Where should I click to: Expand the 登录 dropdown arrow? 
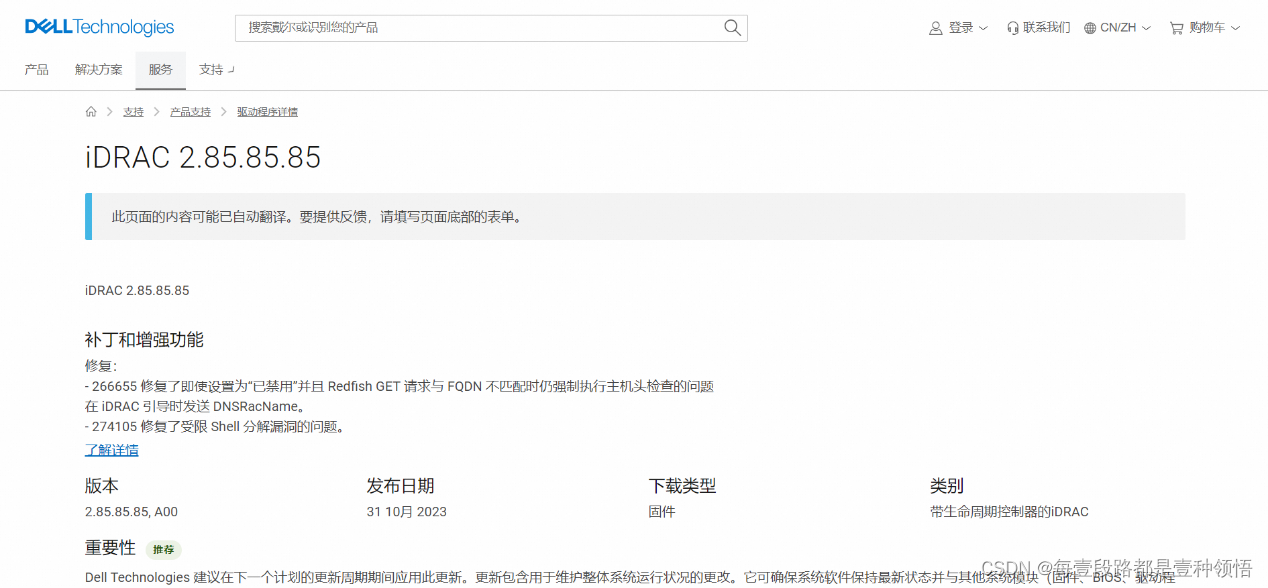click(x=983, y=28)
